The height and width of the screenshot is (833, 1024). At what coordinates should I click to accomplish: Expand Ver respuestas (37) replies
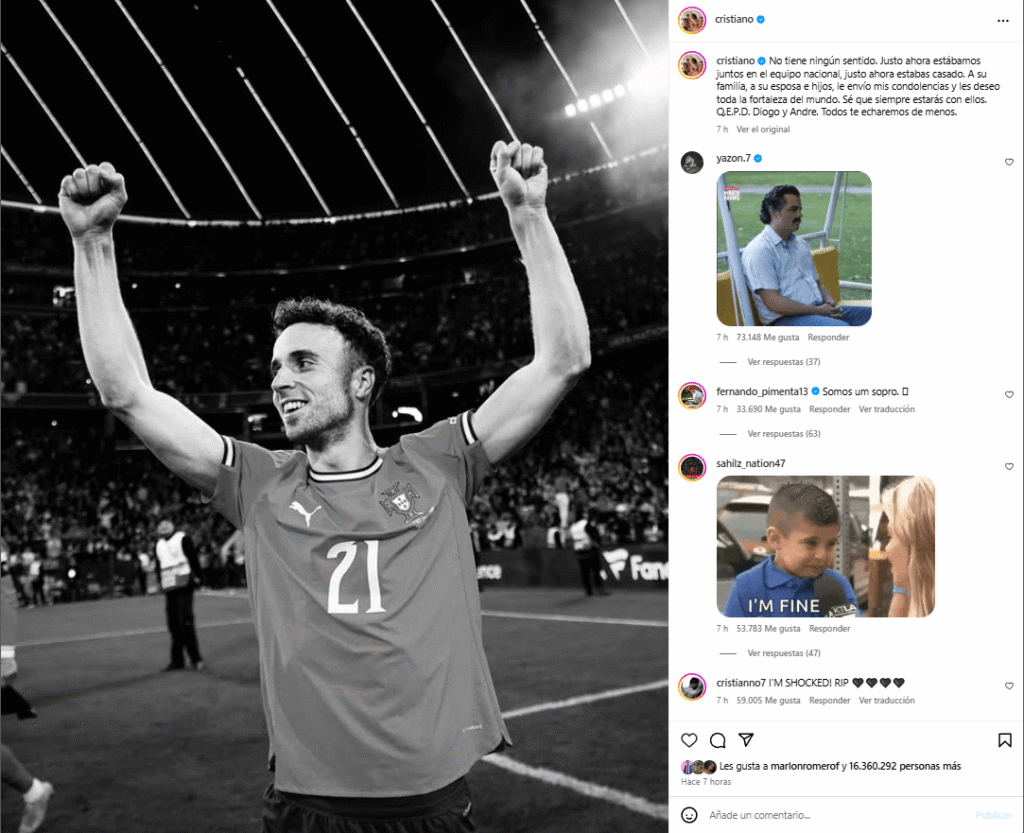[x=784, y=362]
